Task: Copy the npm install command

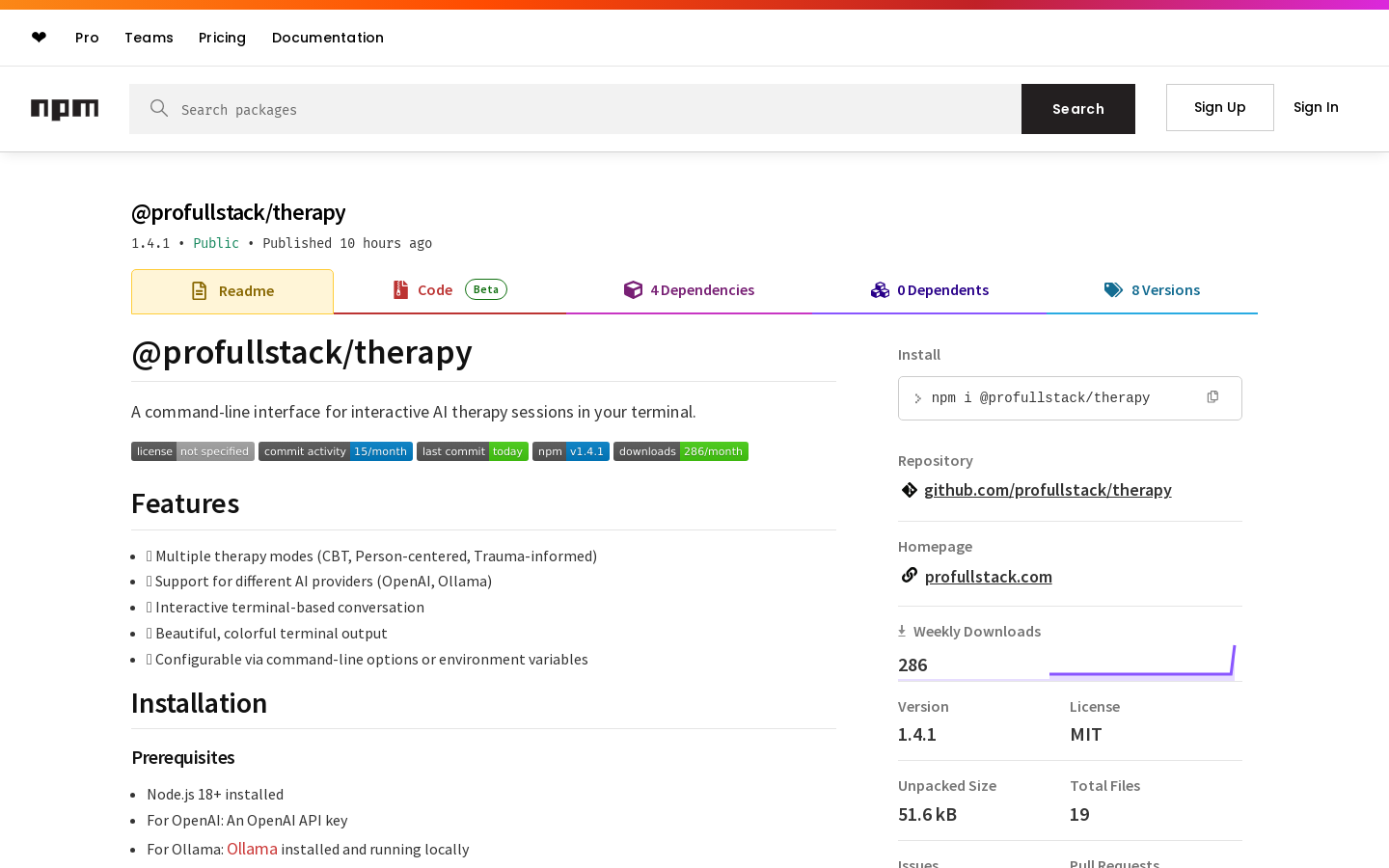Action: pyautogui.click(x=1212, y=396)
